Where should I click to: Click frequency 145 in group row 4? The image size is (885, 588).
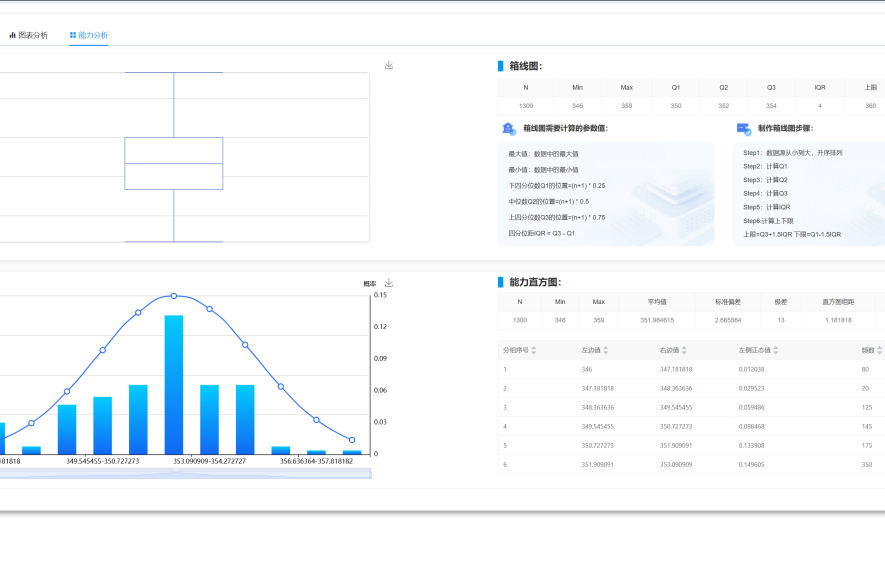[x=867, y=427]
